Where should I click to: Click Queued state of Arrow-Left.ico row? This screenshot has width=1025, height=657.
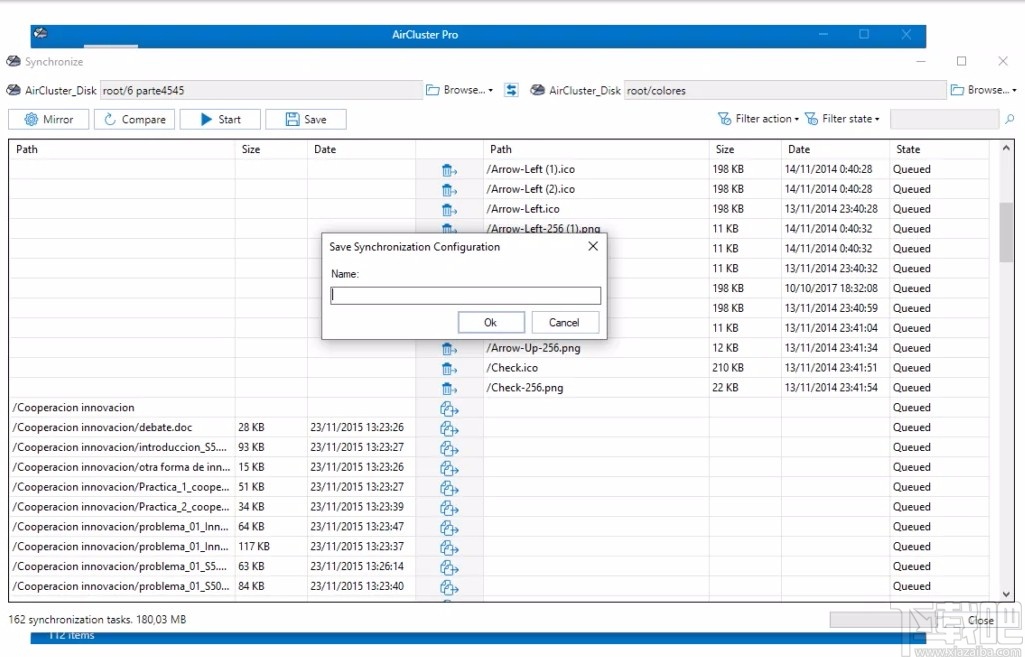[911, 209]
